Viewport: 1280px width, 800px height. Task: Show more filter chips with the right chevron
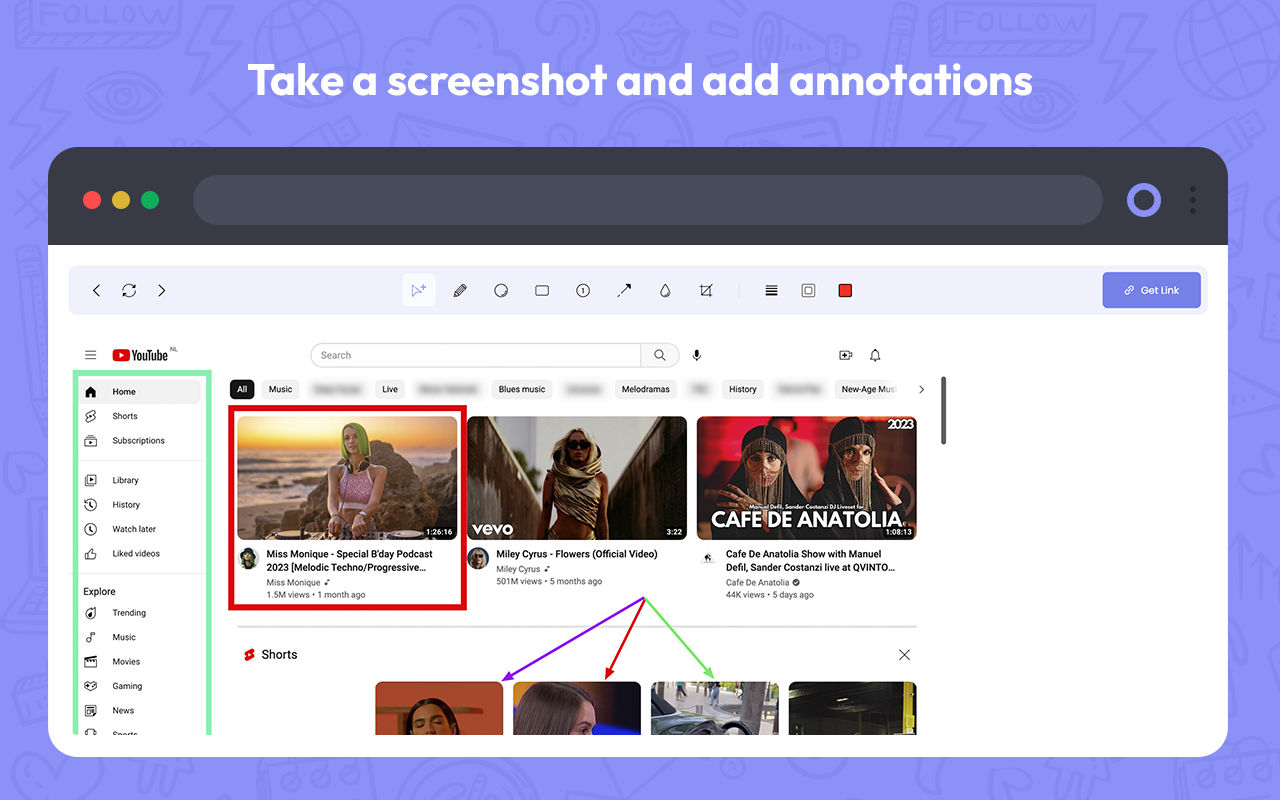pyautogui.click(x=921, y=389)
